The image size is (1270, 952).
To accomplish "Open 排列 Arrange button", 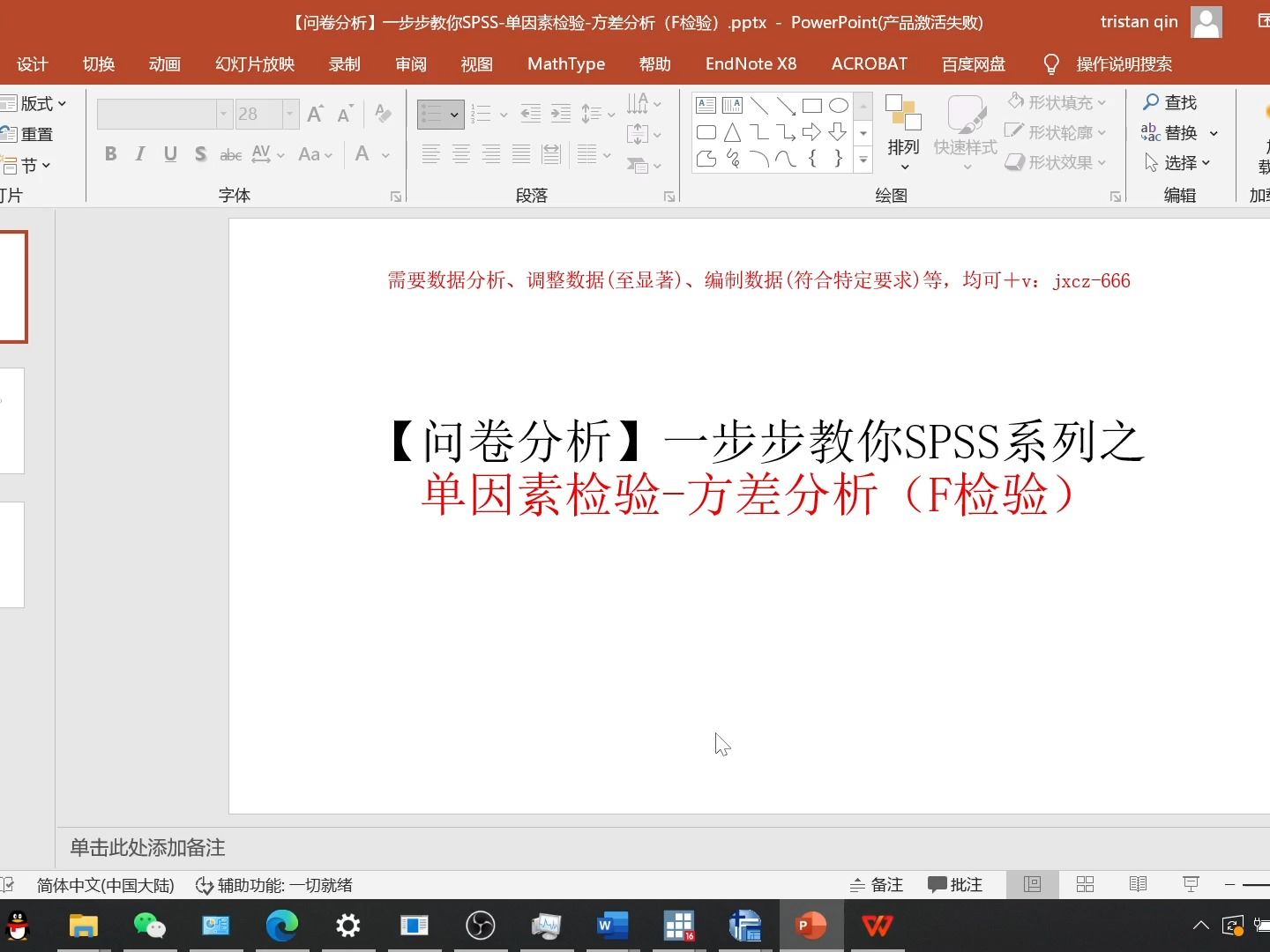I will coord(903,132).
